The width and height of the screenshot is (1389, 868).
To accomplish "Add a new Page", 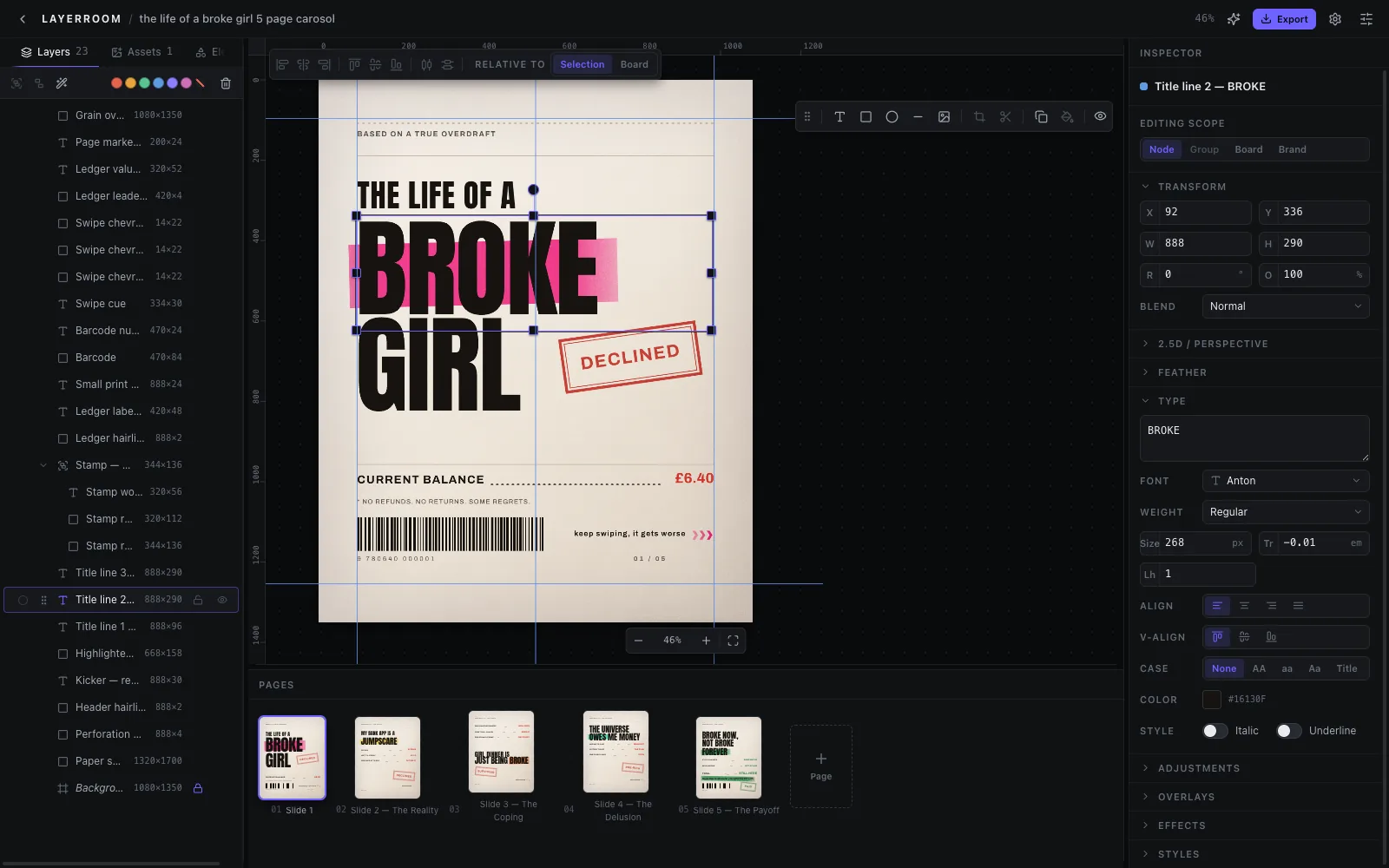I will 821,766.
